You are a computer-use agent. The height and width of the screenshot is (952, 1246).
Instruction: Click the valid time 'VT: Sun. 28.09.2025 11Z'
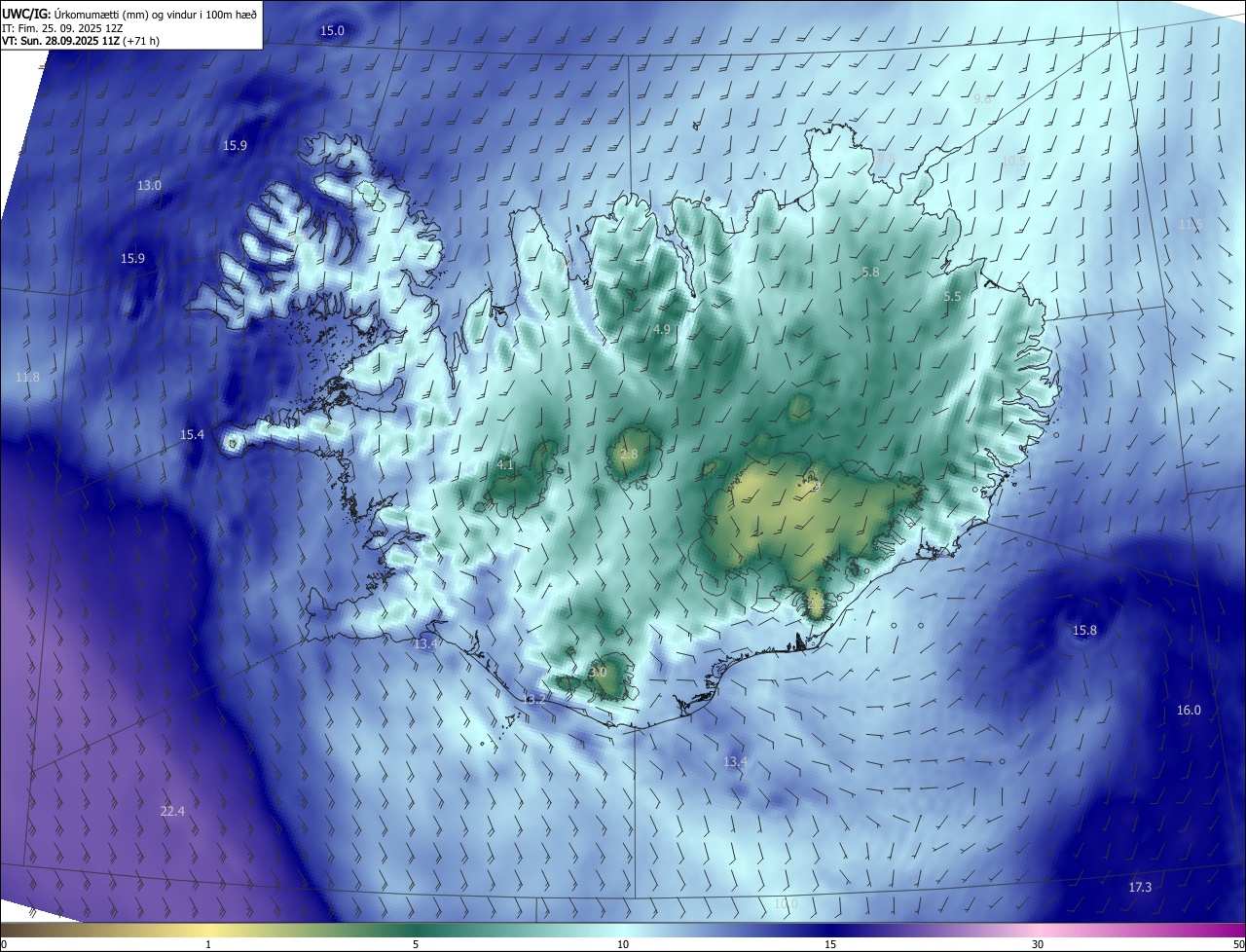(60, 41)
